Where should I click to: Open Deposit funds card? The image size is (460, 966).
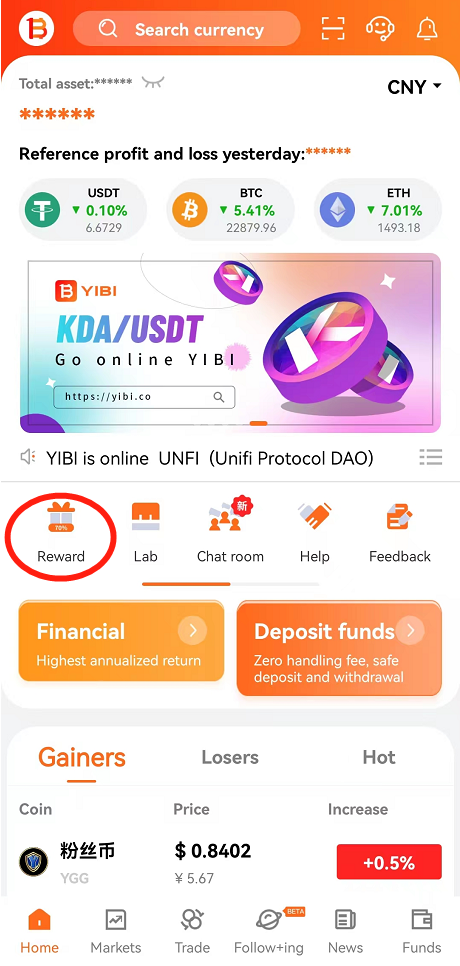pos(339,648)
